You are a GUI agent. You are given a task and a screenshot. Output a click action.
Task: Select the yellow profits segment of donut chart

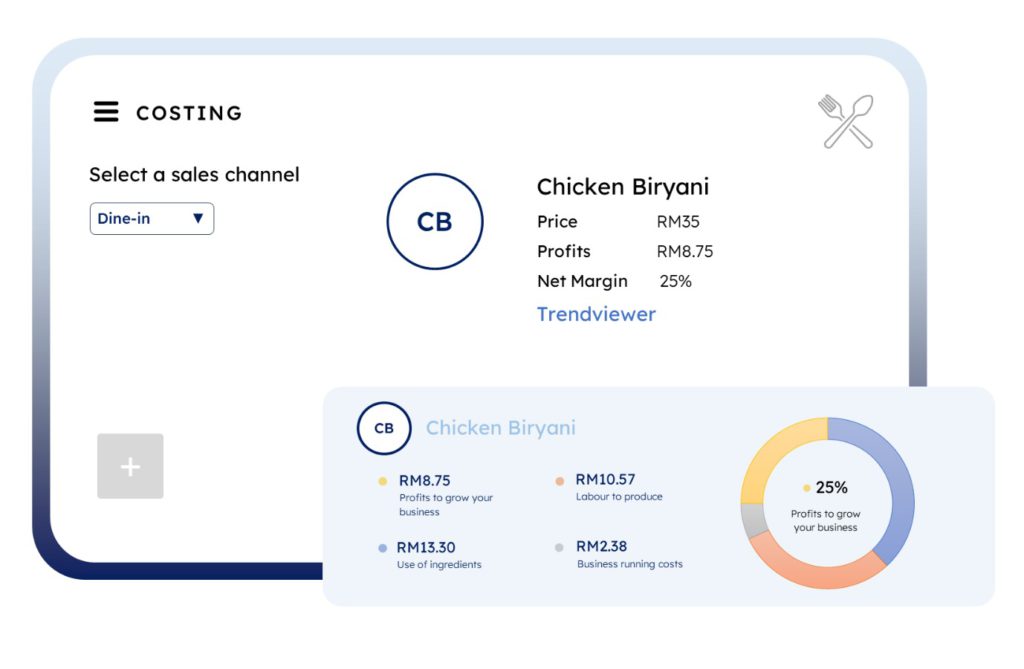774,457
